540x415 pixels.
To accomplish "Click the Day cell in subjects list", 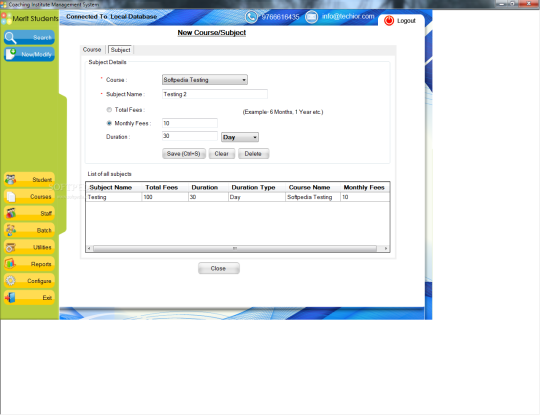I will click(x=257, y=197).
